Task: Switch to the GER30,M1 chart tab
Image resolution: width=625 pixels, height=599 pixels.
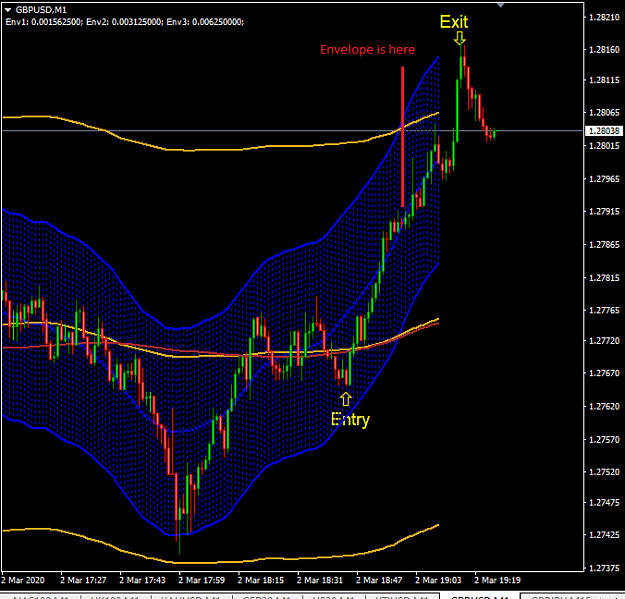Action: pos(267,596)
